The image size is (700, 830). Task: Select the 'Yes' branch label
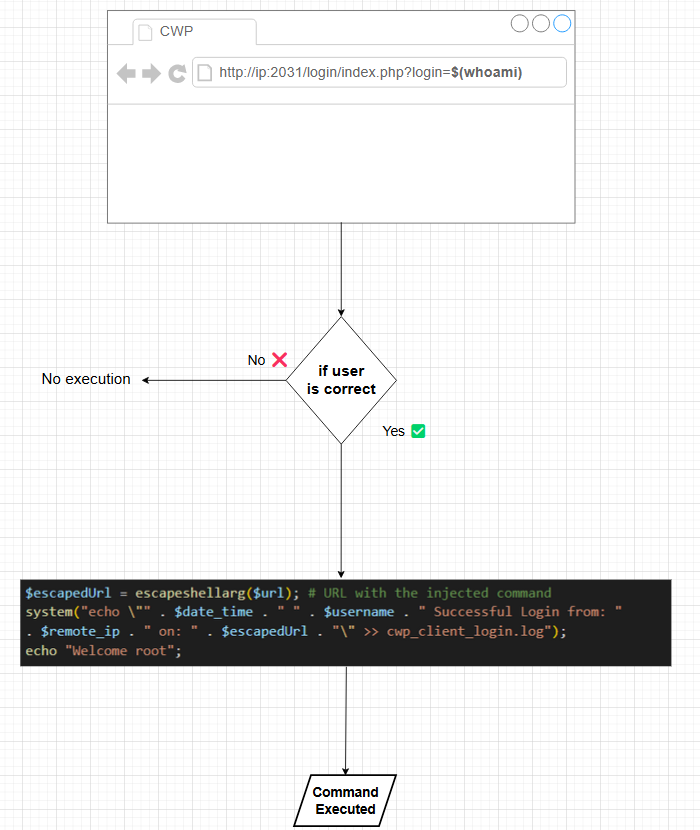pos(393,431)
